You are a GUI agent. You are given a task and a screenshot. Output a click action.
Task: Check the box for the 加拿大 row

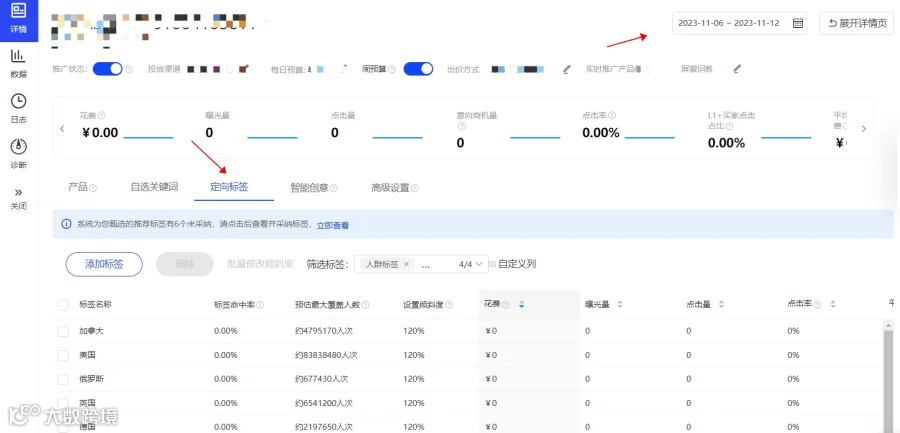[x=63, y=331]
